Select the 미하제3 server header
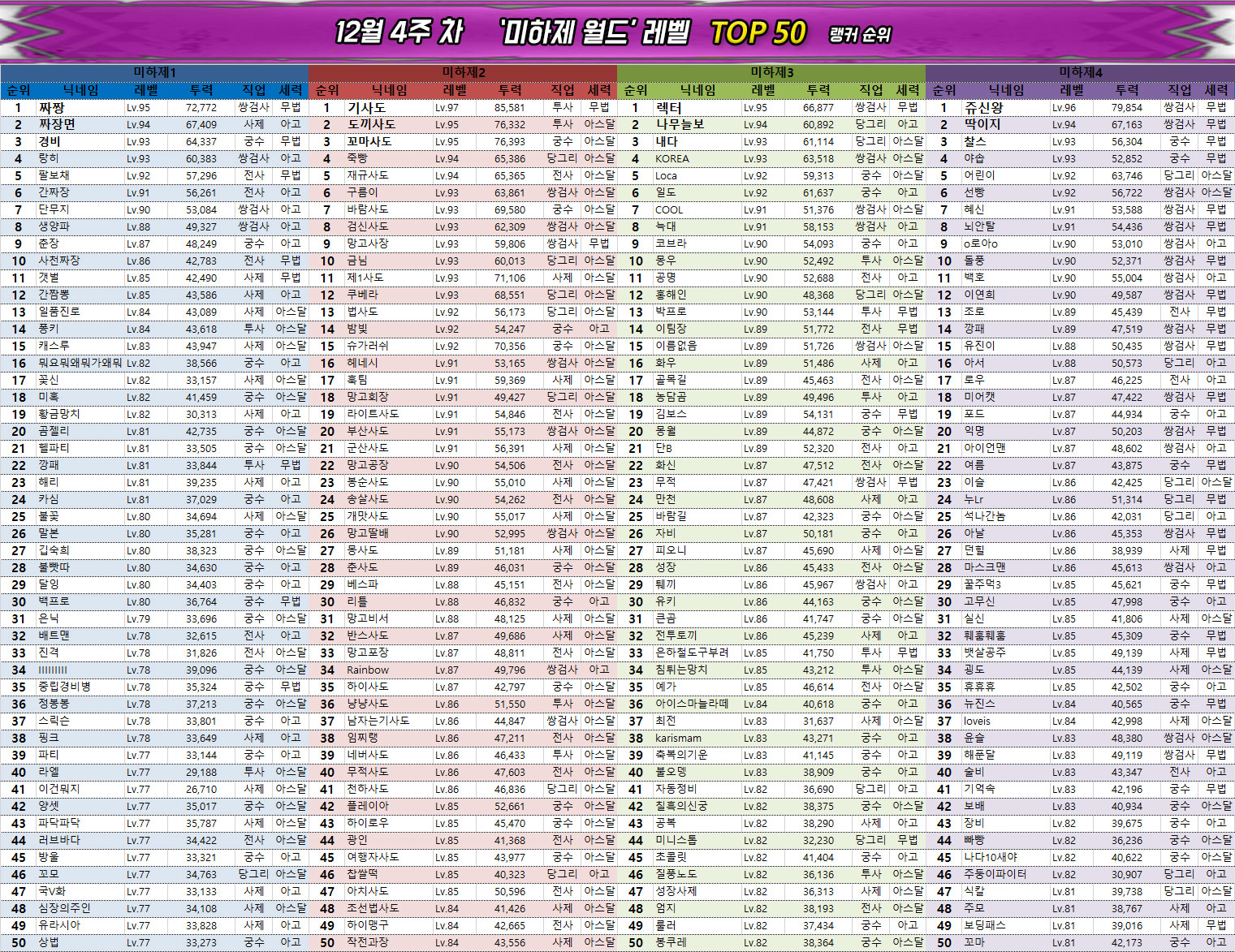The height and width of the screenshot is (952, 1235). (x=771, y=72)
